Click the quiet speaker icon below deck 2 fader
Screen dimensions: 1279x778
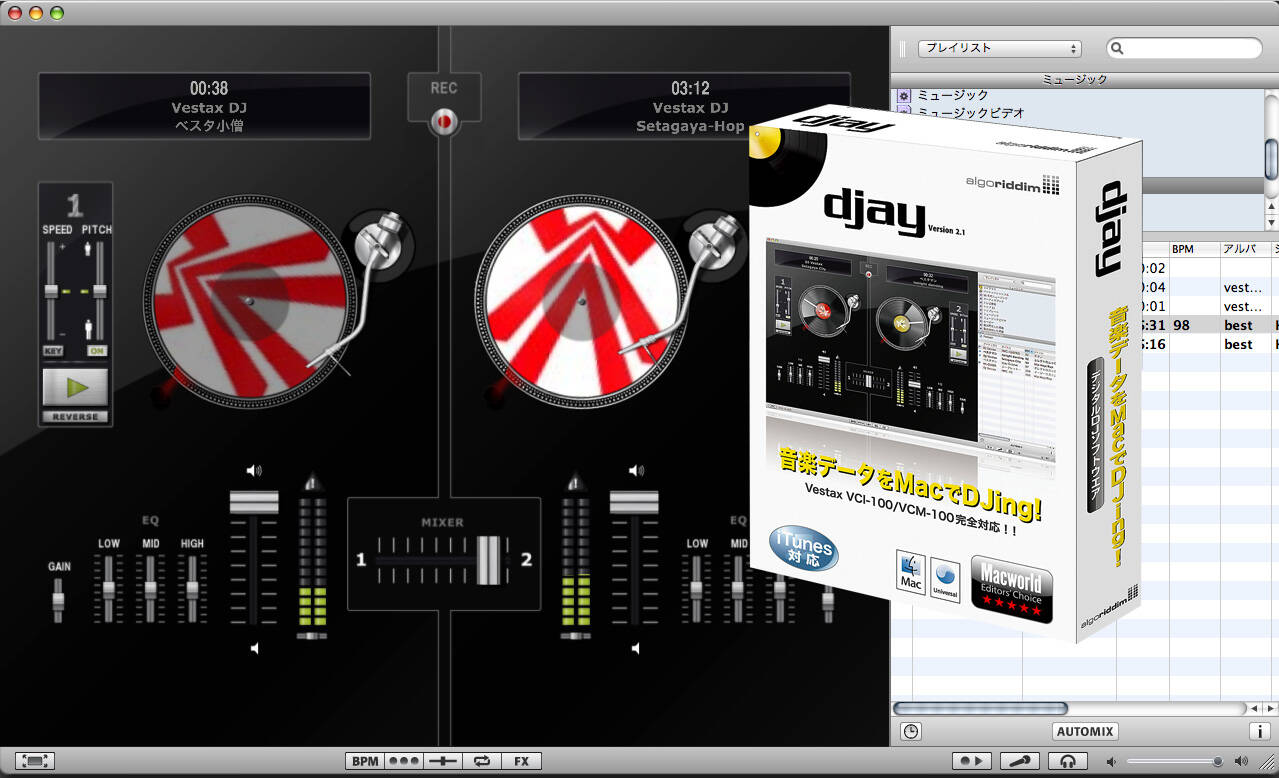(x=634, y=648)
